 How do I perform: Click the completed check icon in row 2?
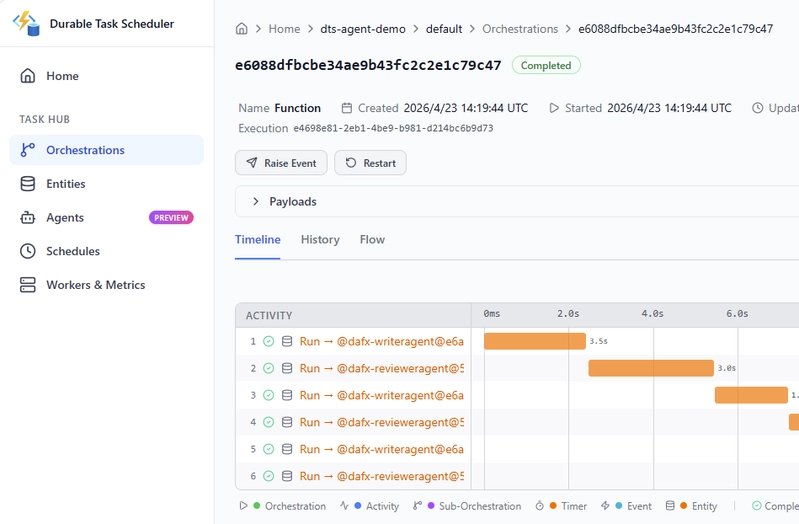click(269, 368)
